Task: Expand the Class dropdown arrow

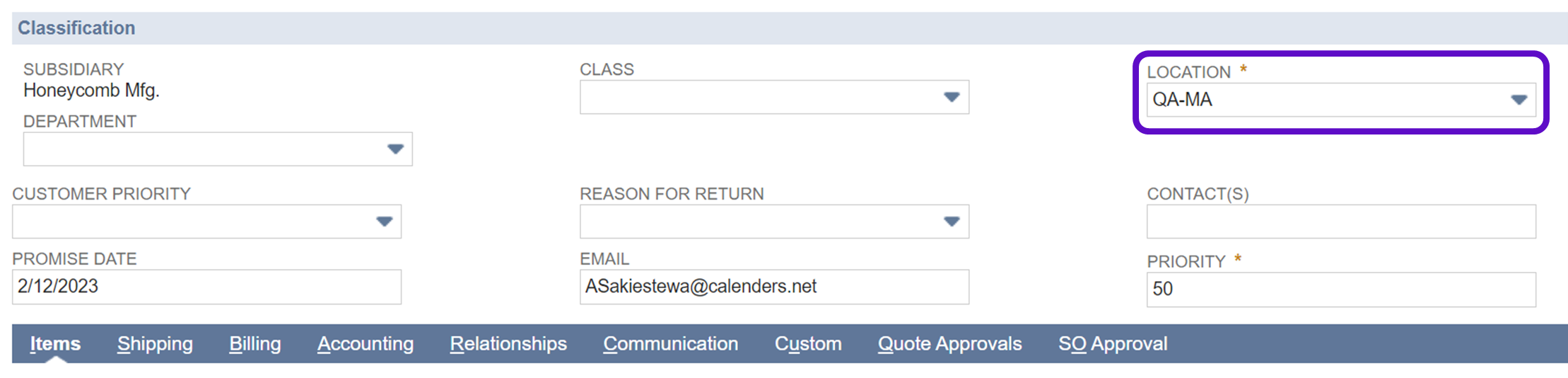Action: coord(952,97)
